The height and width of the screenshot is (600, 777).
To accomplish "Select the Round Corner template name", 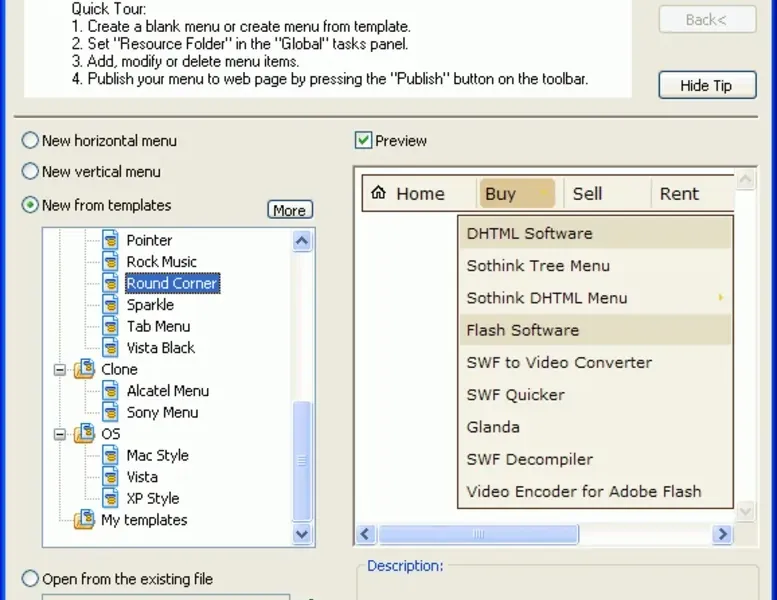I will point(172,283).
